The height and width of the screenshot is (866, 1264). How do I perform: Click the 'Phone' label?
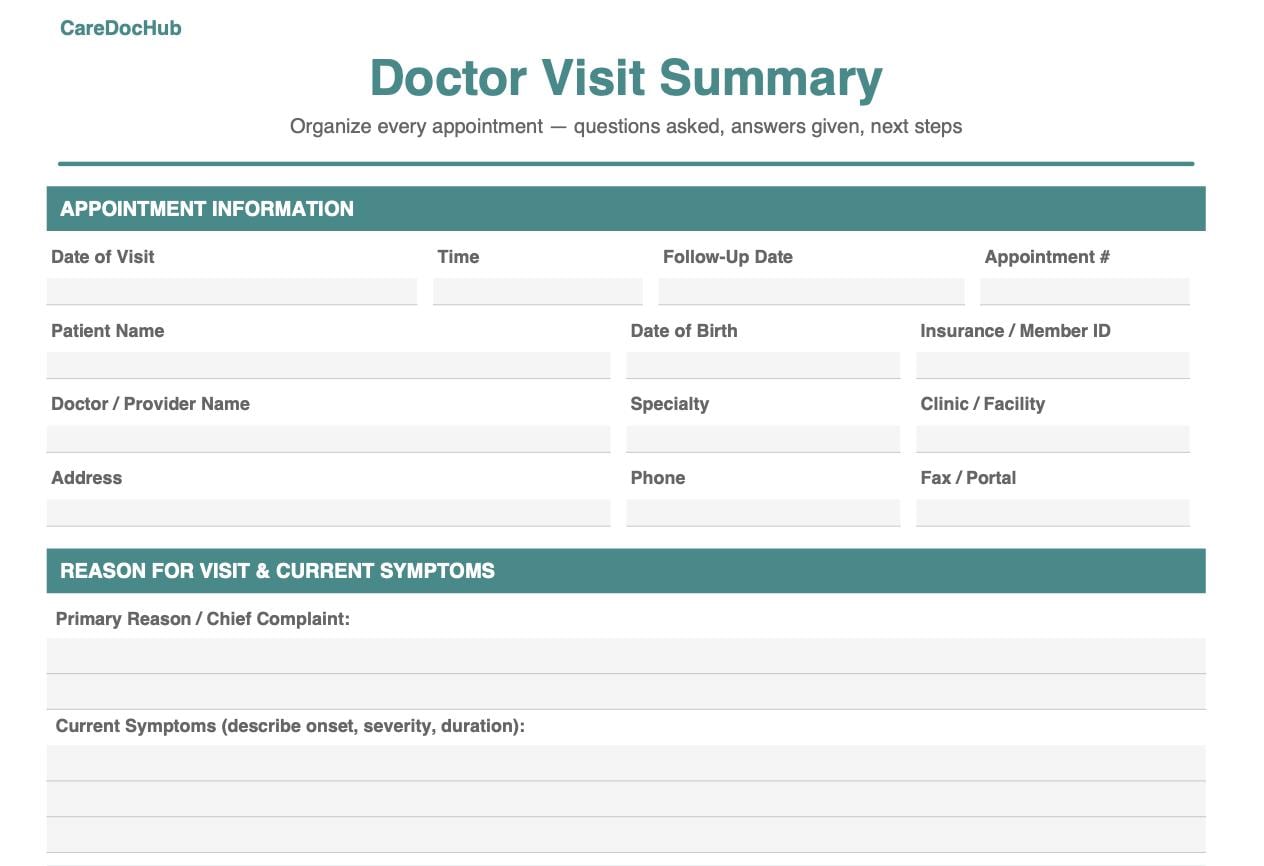[658, 478]
